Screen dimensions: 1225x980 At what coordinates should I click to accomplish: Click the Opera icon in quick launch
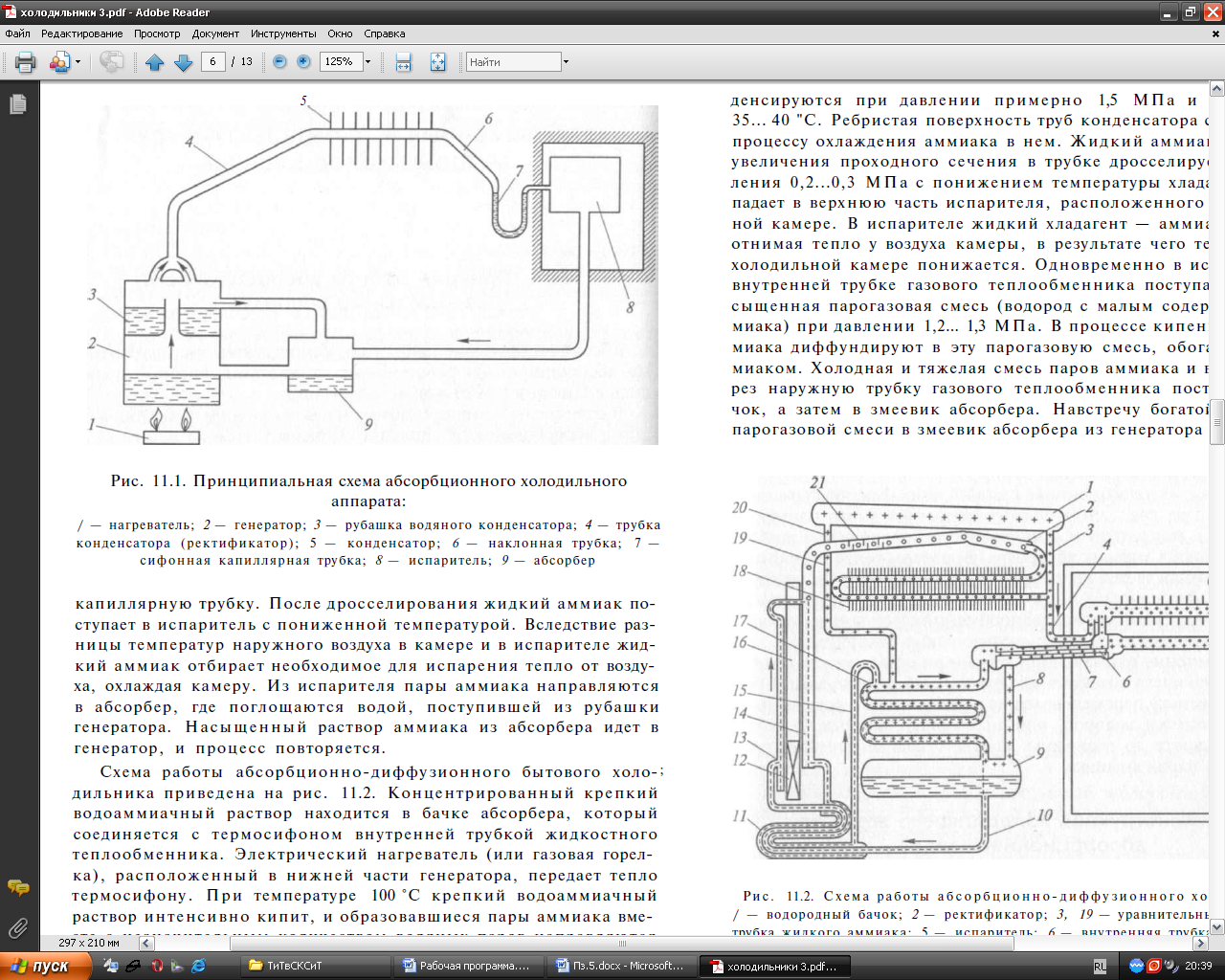pyautogui.click(x=156, y=966)
